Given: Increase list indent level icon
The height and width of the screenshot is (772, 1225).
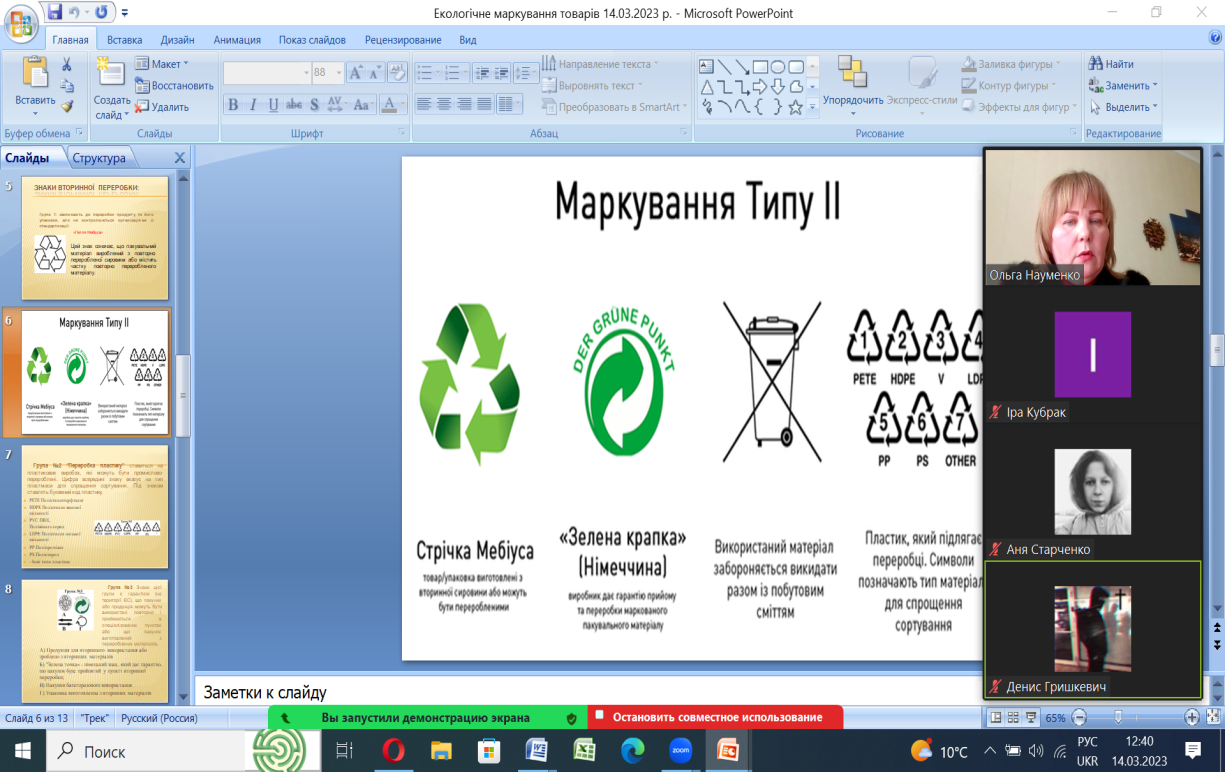Looking at the screenshot, I should point(503,72).
